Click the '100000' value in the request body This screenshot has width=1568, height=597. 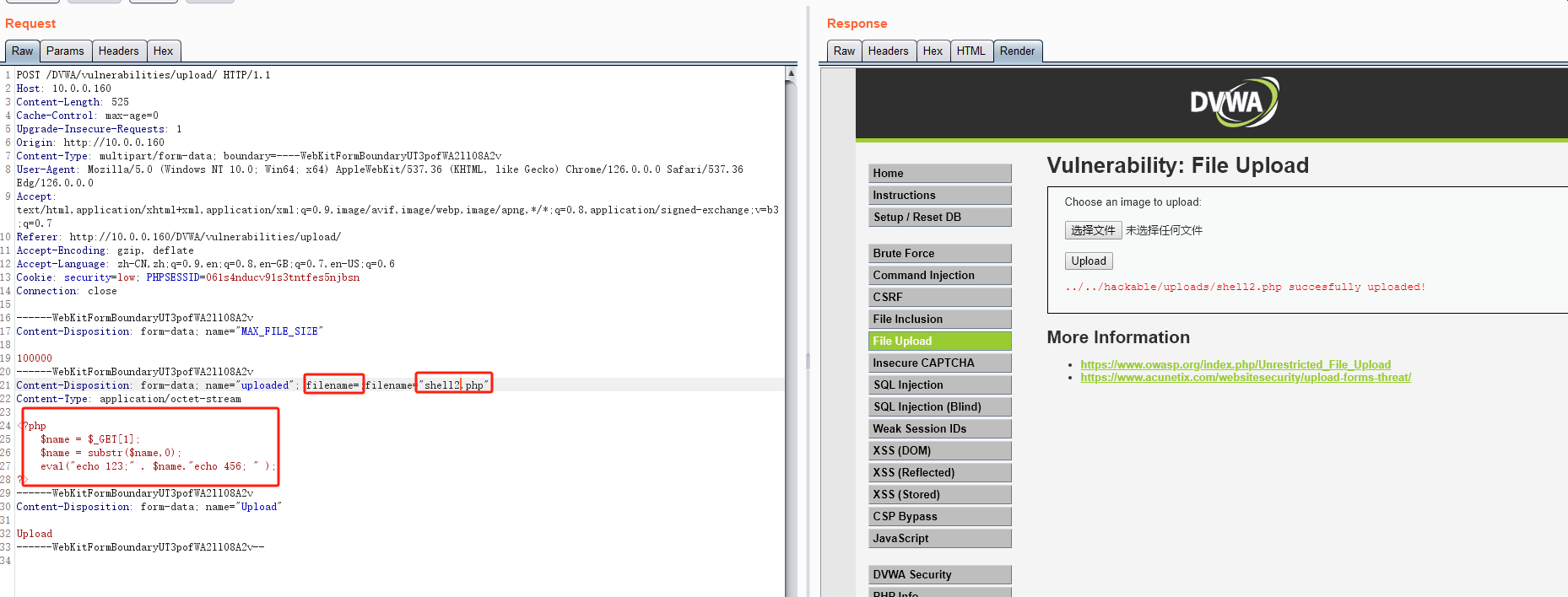coord(35,358)
